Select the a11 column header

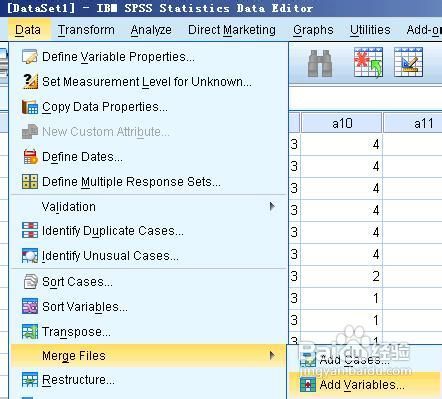coord(413,123)
